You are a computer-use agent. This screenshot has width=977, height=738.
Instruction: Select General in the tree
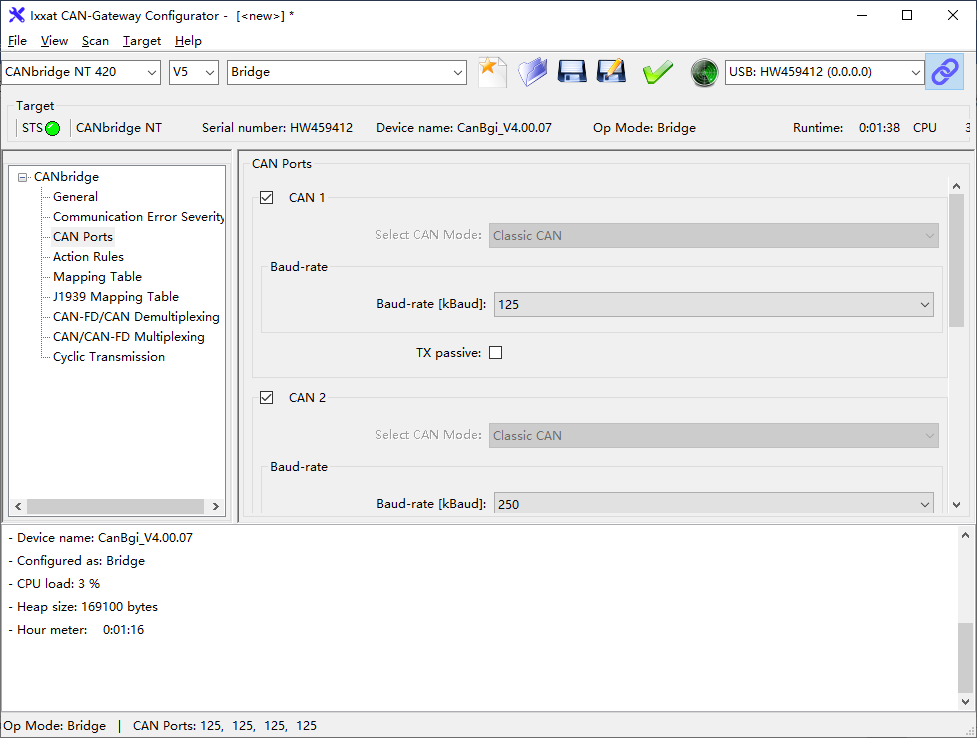(x=75, y=197)
